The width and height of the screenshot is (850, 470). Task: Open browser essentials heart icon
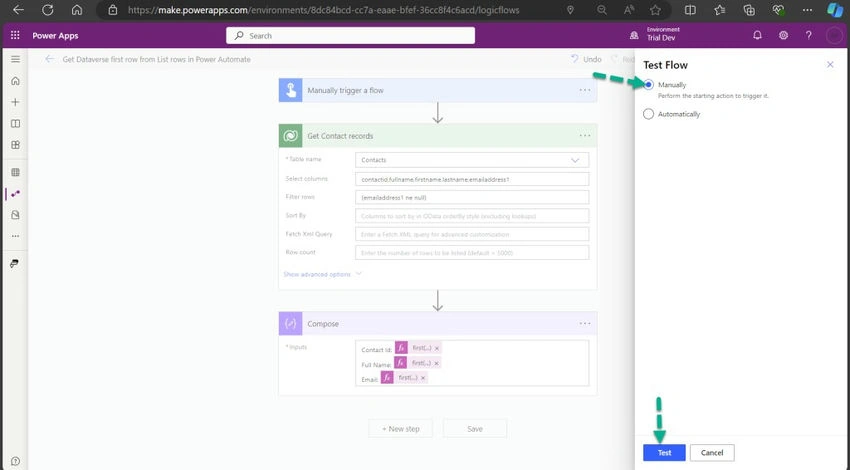[778, 10]
